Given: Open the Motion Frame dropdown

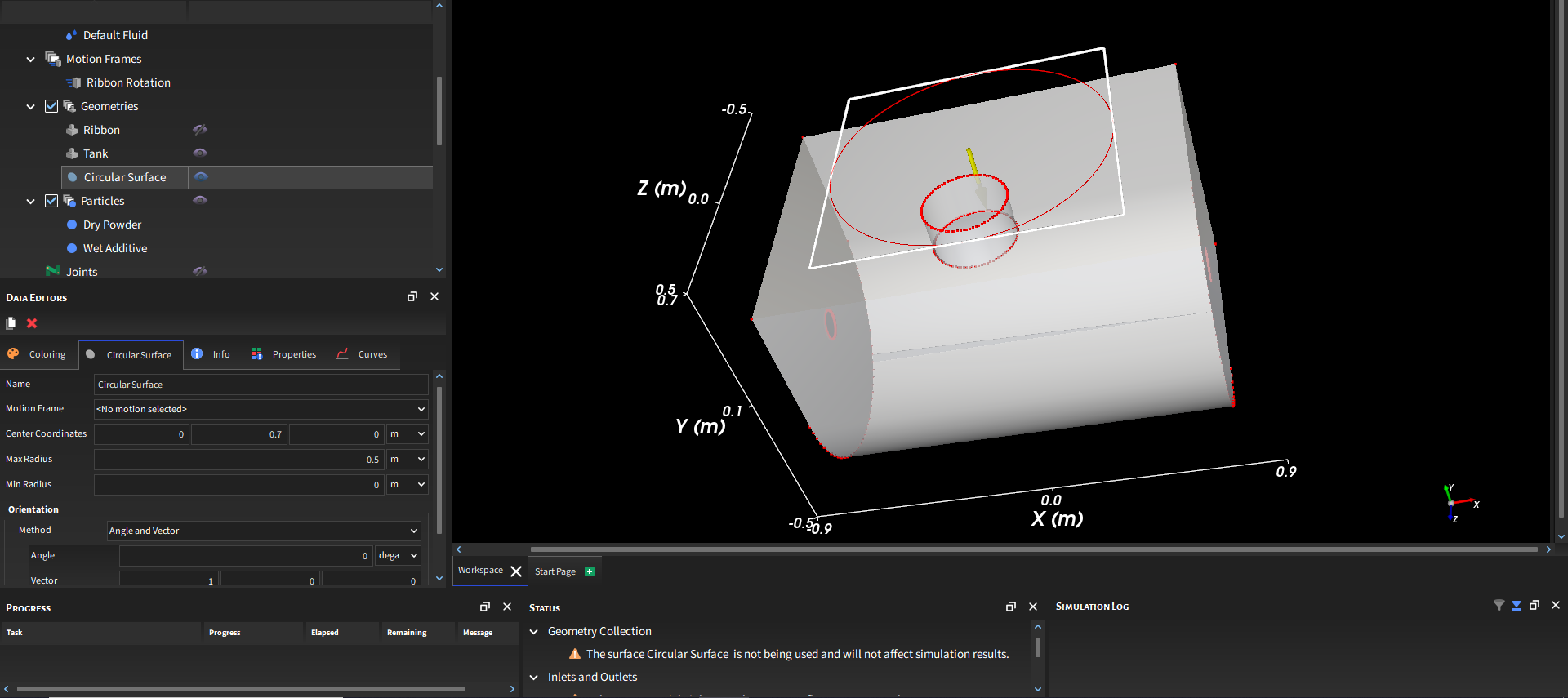Looking at the screenshot, I should tap(261, 409).
